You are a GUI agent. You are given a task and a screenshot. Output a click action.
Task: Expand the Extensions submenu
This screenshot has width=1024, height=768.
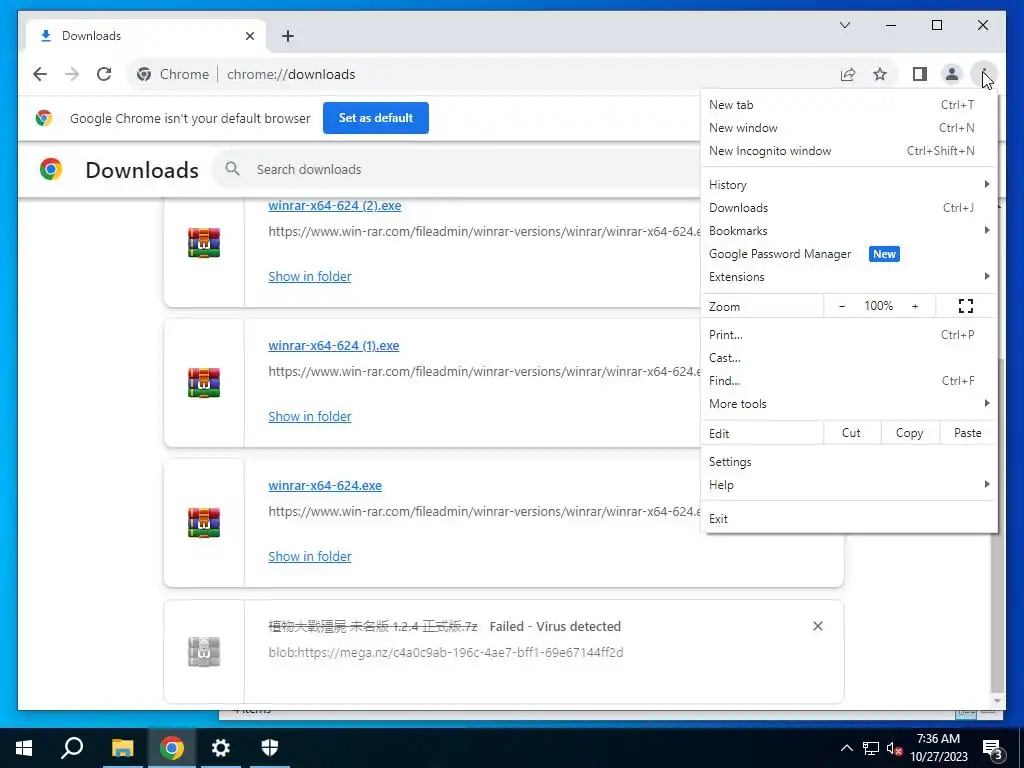point(848,277)
